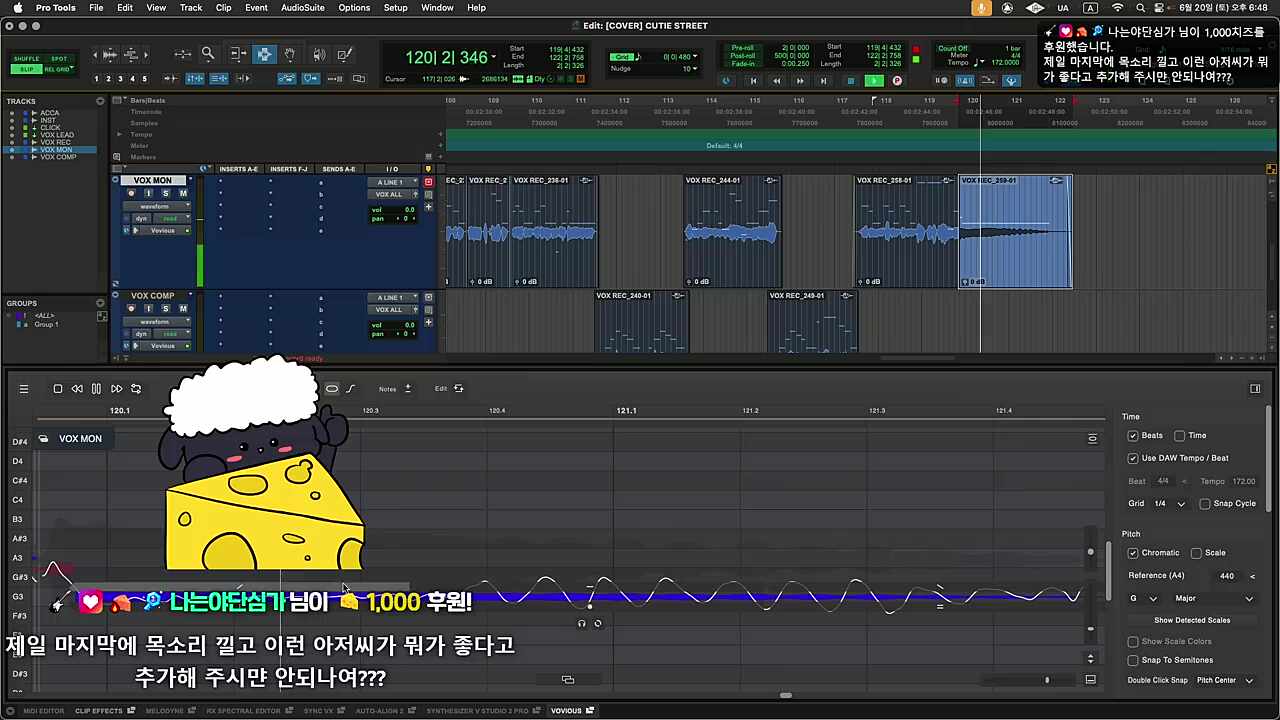Viewport: 1280px width, 720px height.
Task: Switch to the CLIP EFFECTS tab
Action: pos(103,711)
